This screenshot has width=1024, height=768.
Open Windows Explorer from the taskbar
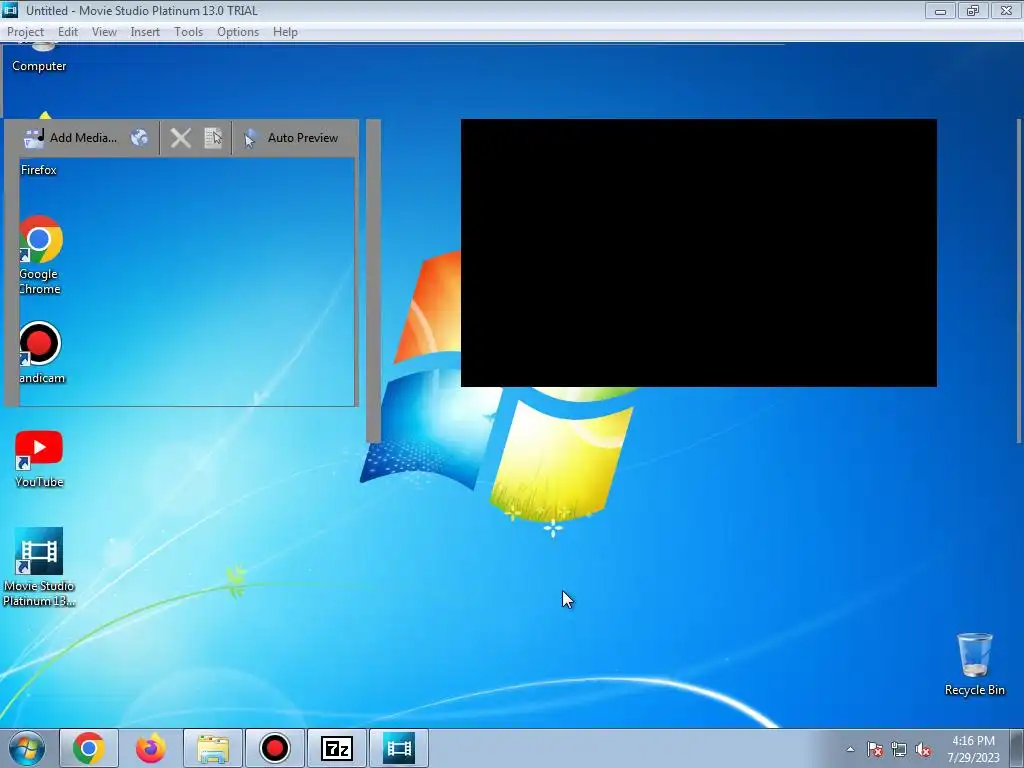[213, 748]
